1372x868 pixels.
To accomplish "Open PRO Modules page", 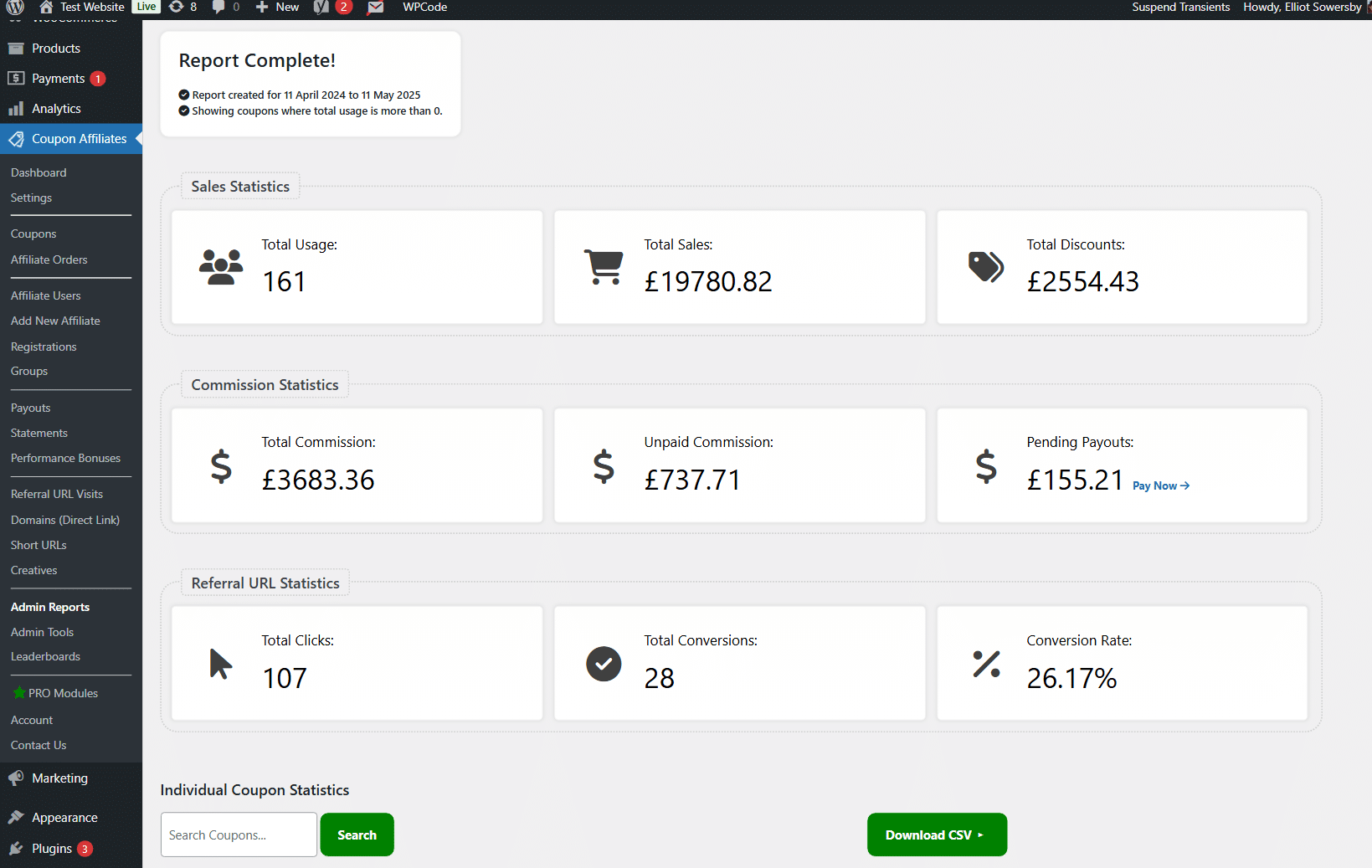I will [x=63, y=693].
